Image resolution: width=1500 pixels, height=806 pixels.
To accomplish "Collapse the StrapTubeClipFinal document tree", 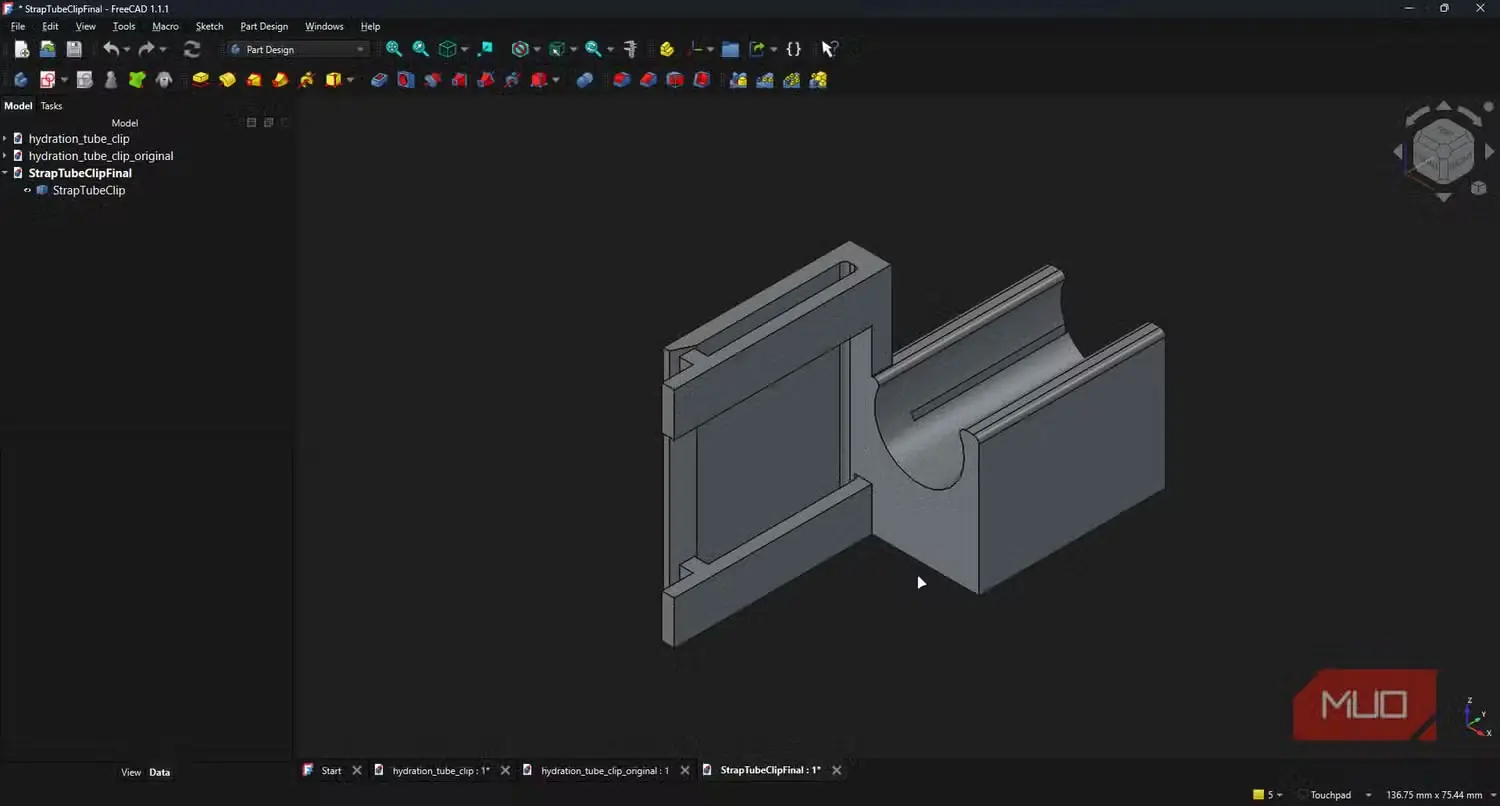I will pos(5,173).
